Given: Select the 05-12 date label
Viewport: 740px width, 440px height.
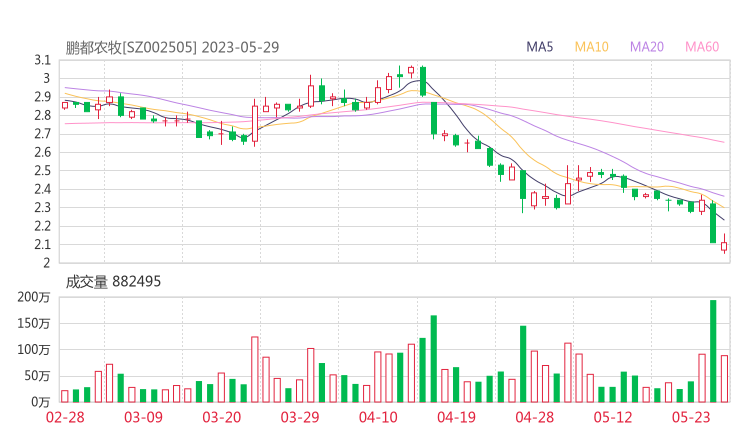Looking at the screenshot, I should point(613,417).
